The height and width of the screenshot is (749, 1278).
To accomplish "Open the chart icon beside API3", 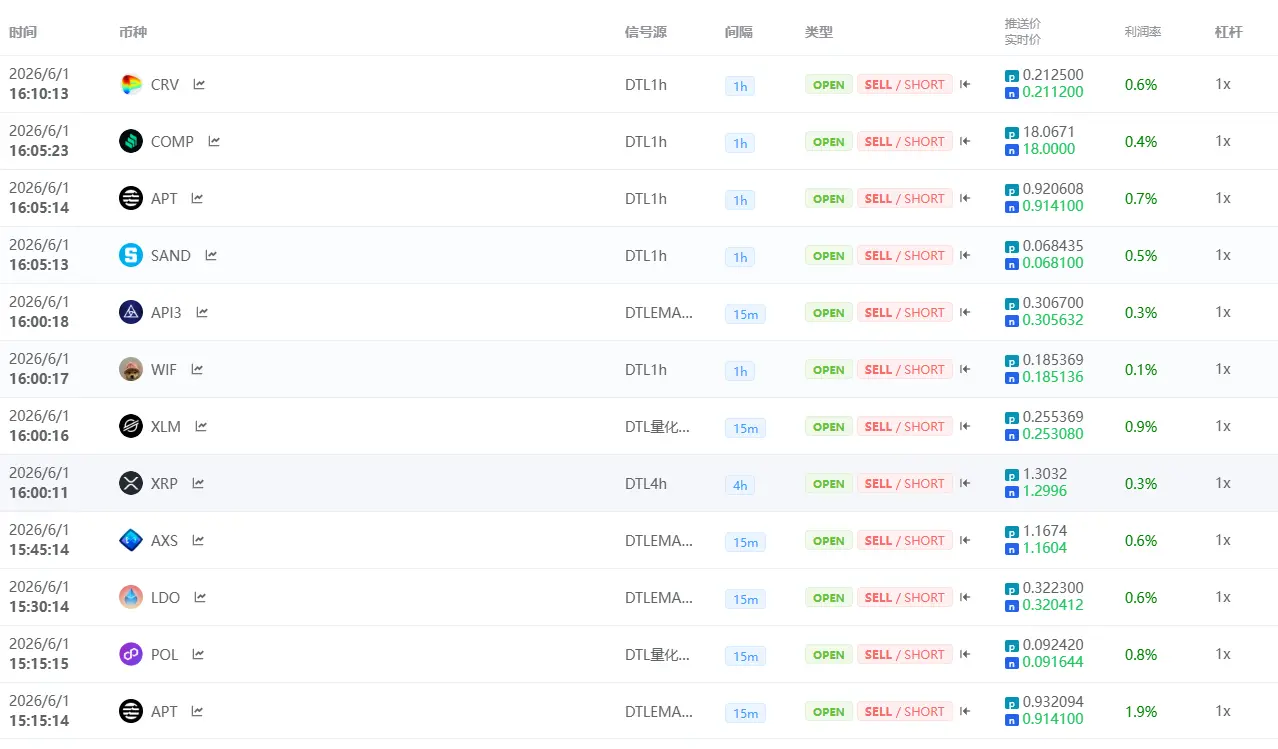I will [x=202, y=313].
